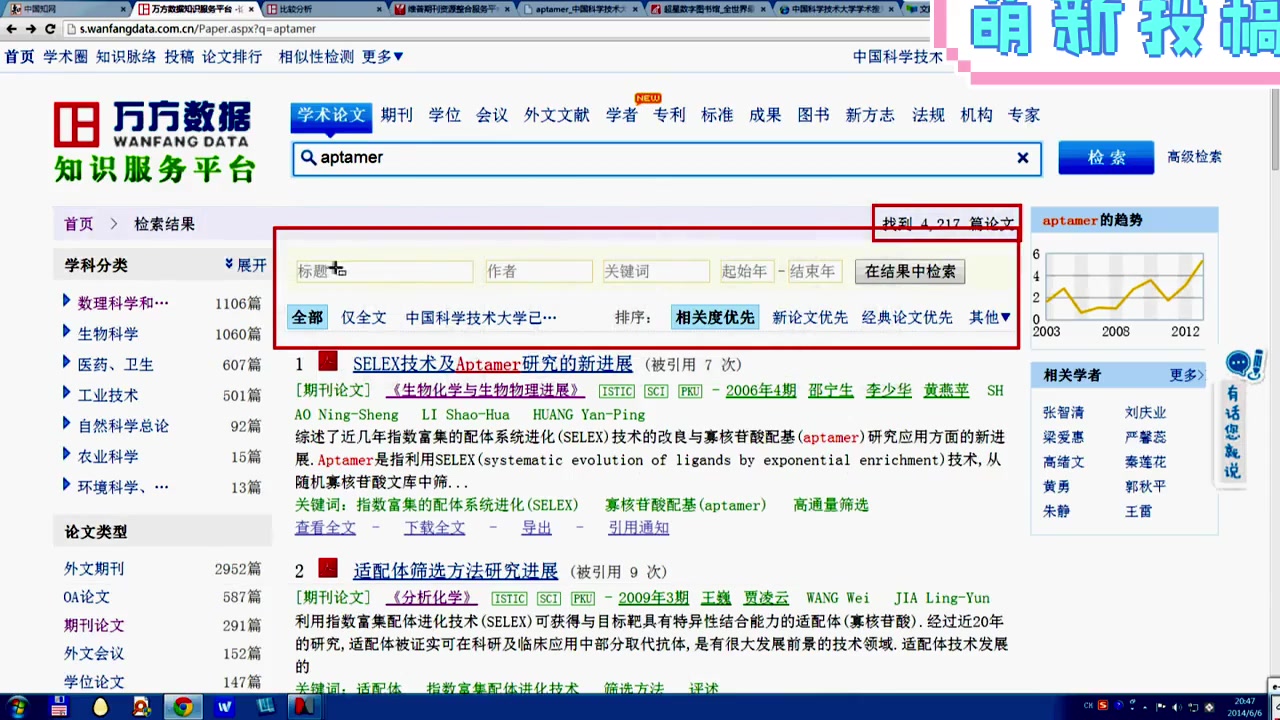Switch to the 专利 search tab

point(670,115)
